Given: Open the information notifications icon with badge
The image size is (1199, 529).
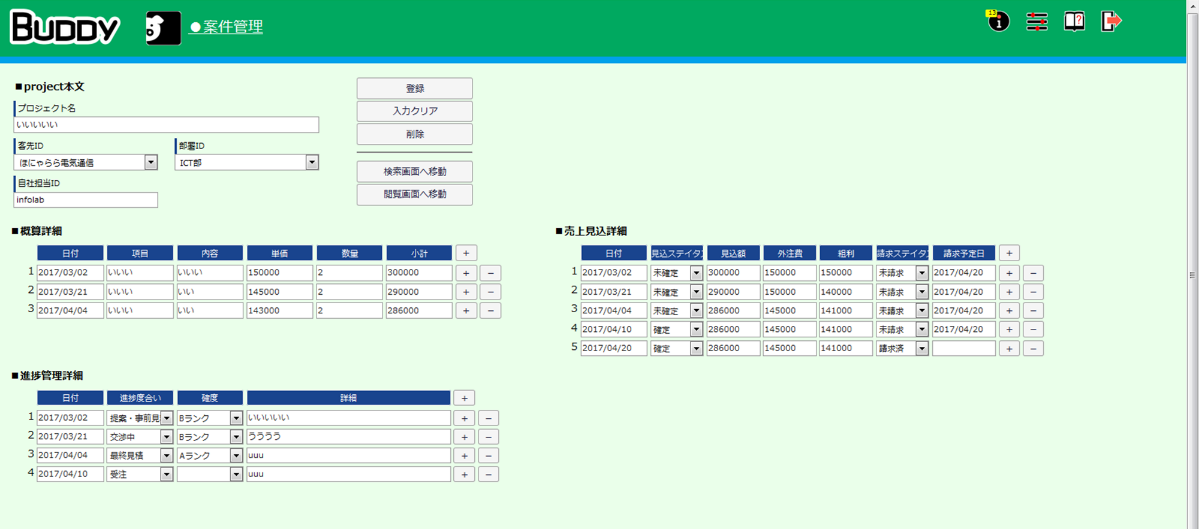Looking at the screenshot, I should click(x=998, y=22).
